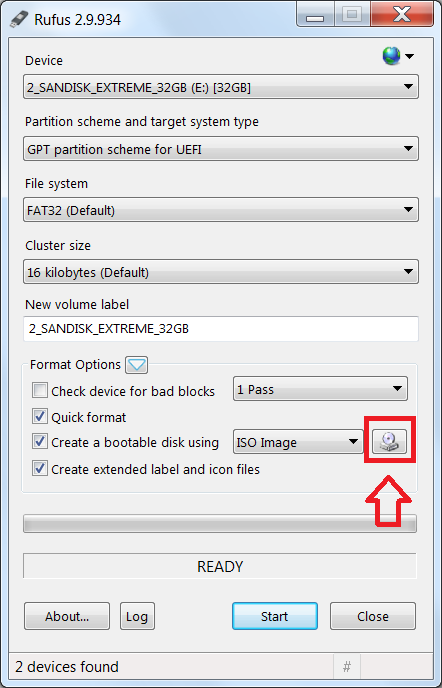The height and width of the screenshot is (688, 442).
Task: Open the Log window
Action: [x=137, y=616]
